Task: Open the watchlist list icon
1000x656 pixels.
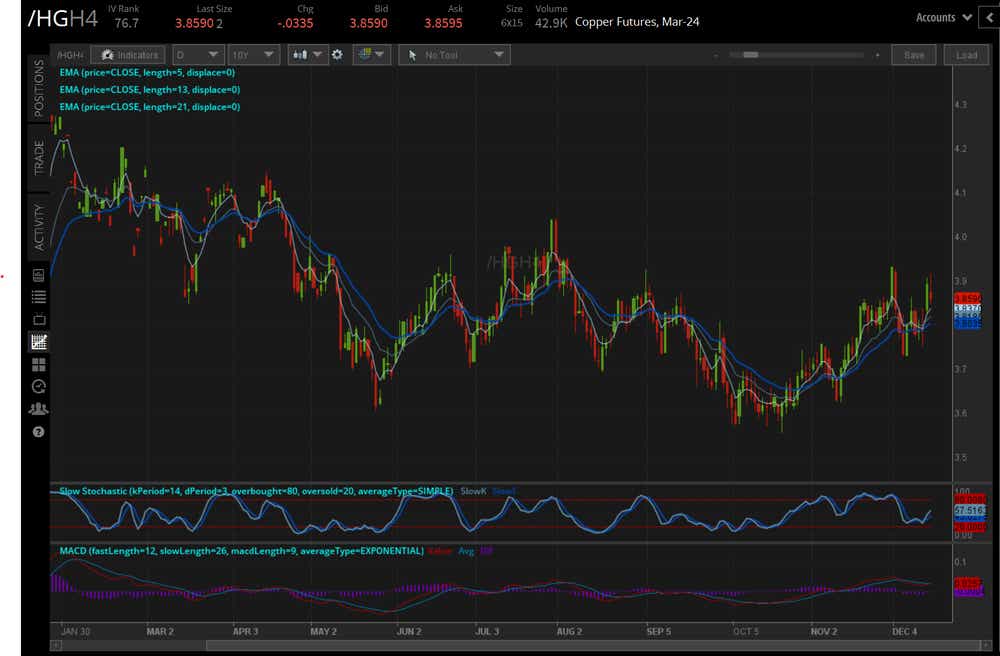Action: 39,297
